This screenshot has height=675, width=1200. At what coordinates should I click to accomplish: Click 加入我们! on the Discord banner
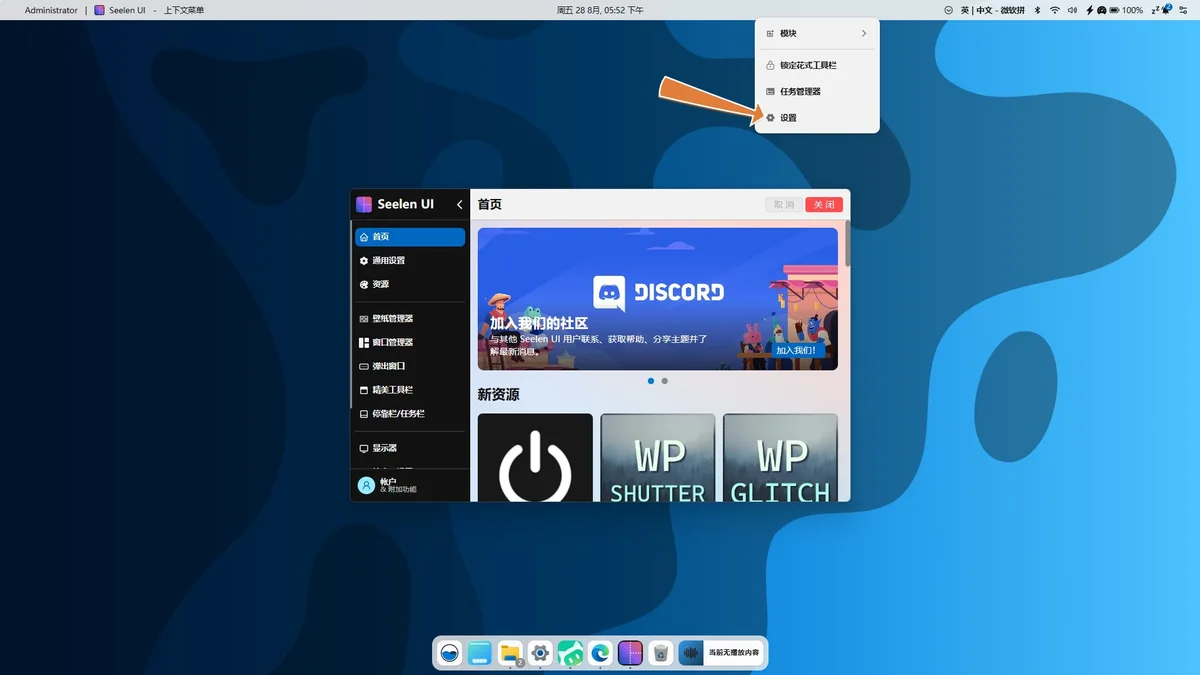point(796,351)
